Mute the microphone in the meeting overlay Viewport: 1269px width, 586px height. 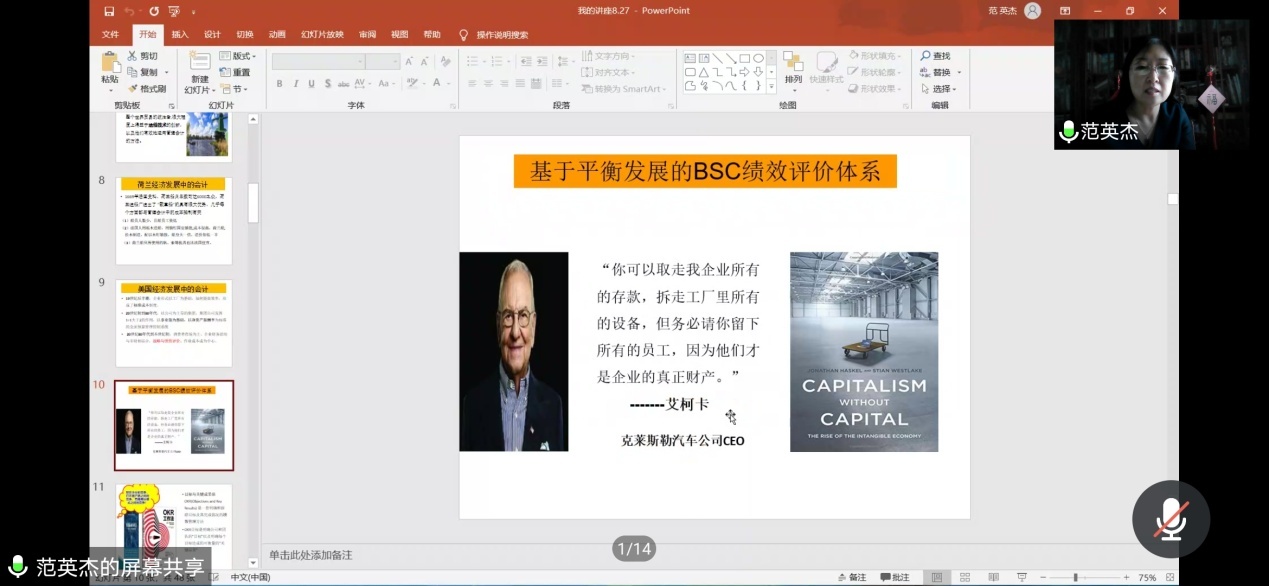(1171, 518)
